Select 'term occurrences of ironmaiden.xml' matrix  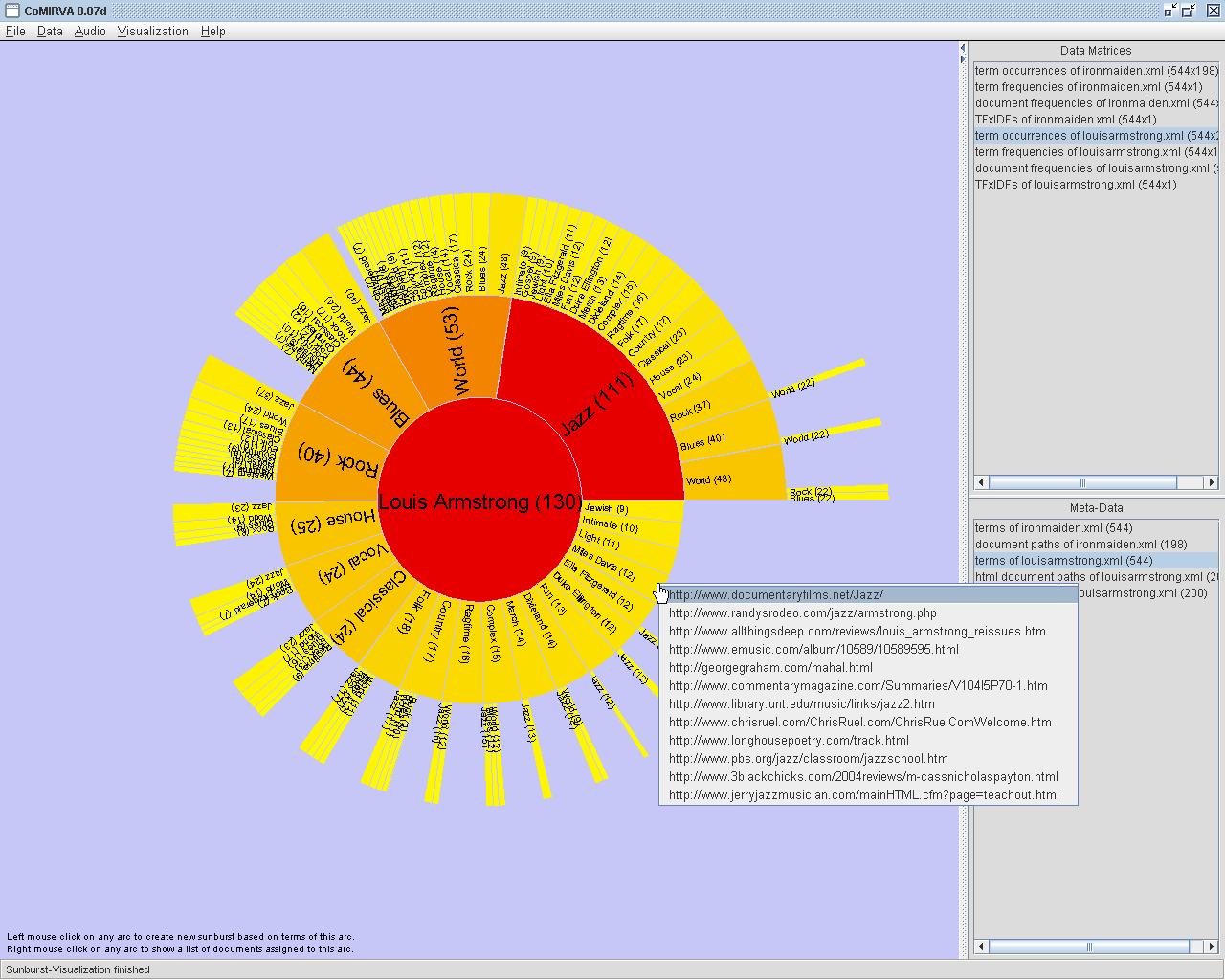[x=1096, y=70]
